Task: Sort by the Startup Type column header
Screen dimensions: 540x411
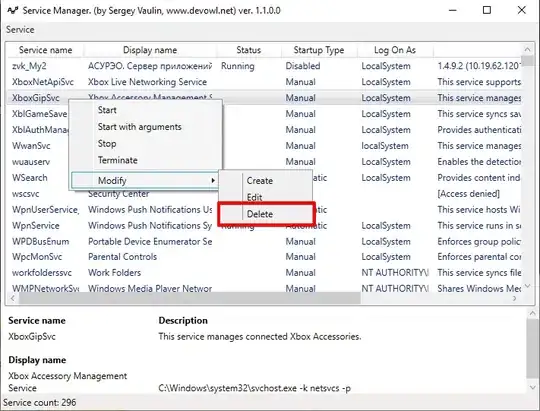Action: pos(319,50)
